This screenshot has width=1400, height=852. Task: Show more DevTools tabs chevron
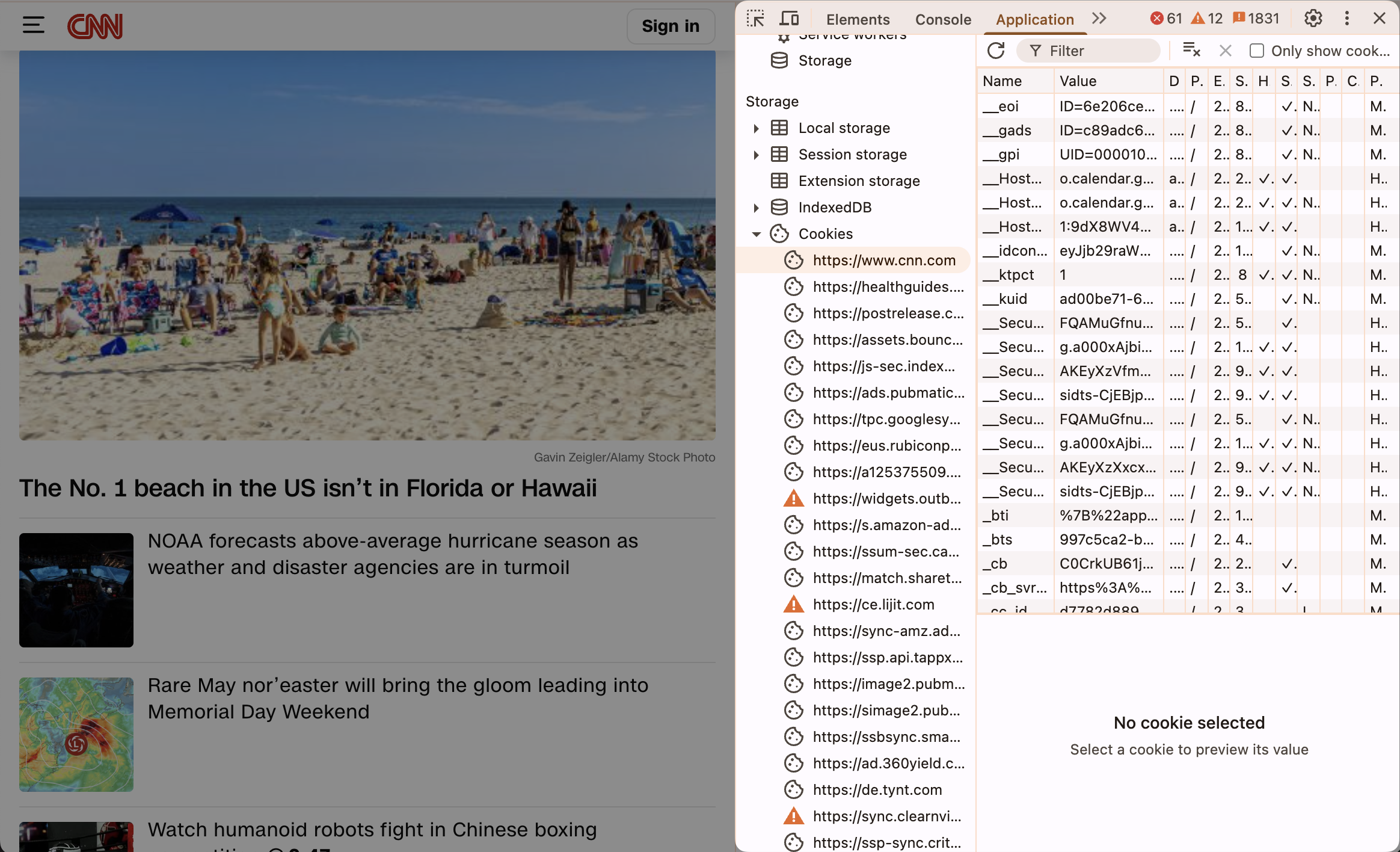tap(1099, 19)
